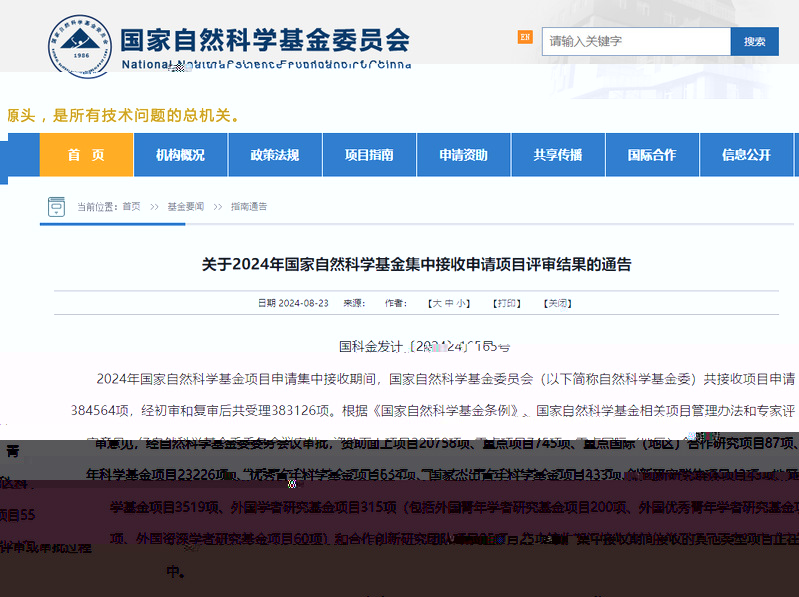The height and width of the screenshot is (597, 799).
Task: Open the 申请资助 navigation item
Action: (x=463, y=155)
